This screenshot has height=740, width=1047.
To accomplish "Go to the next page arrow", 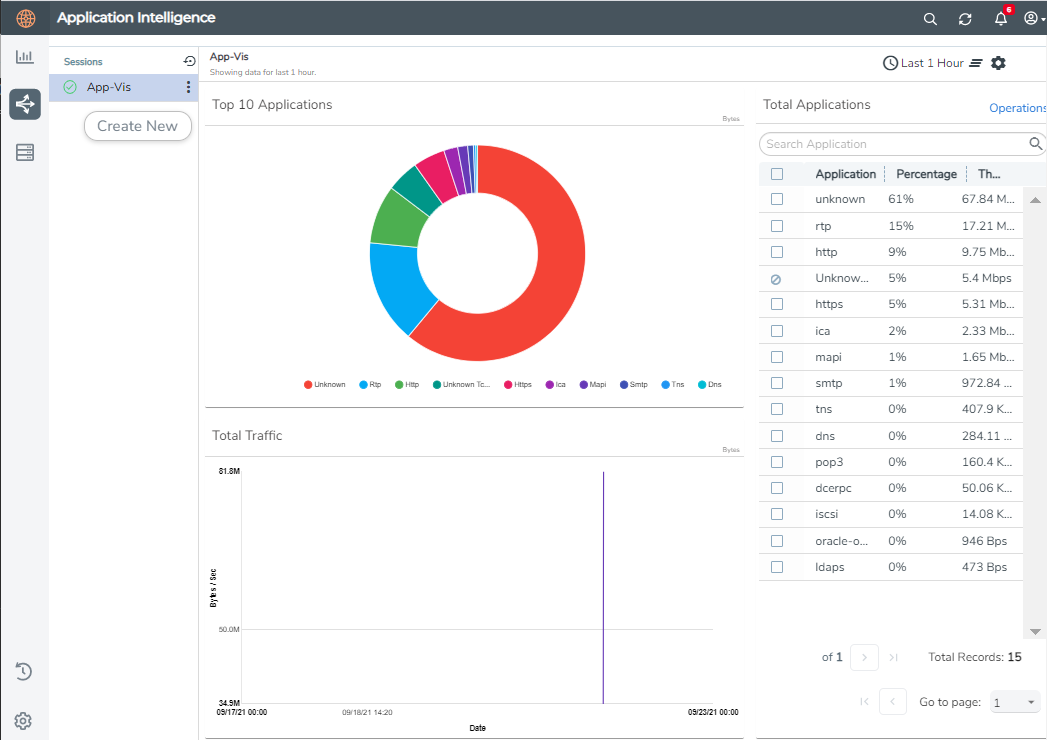I will pyautogui.click(x=864, y=657).
